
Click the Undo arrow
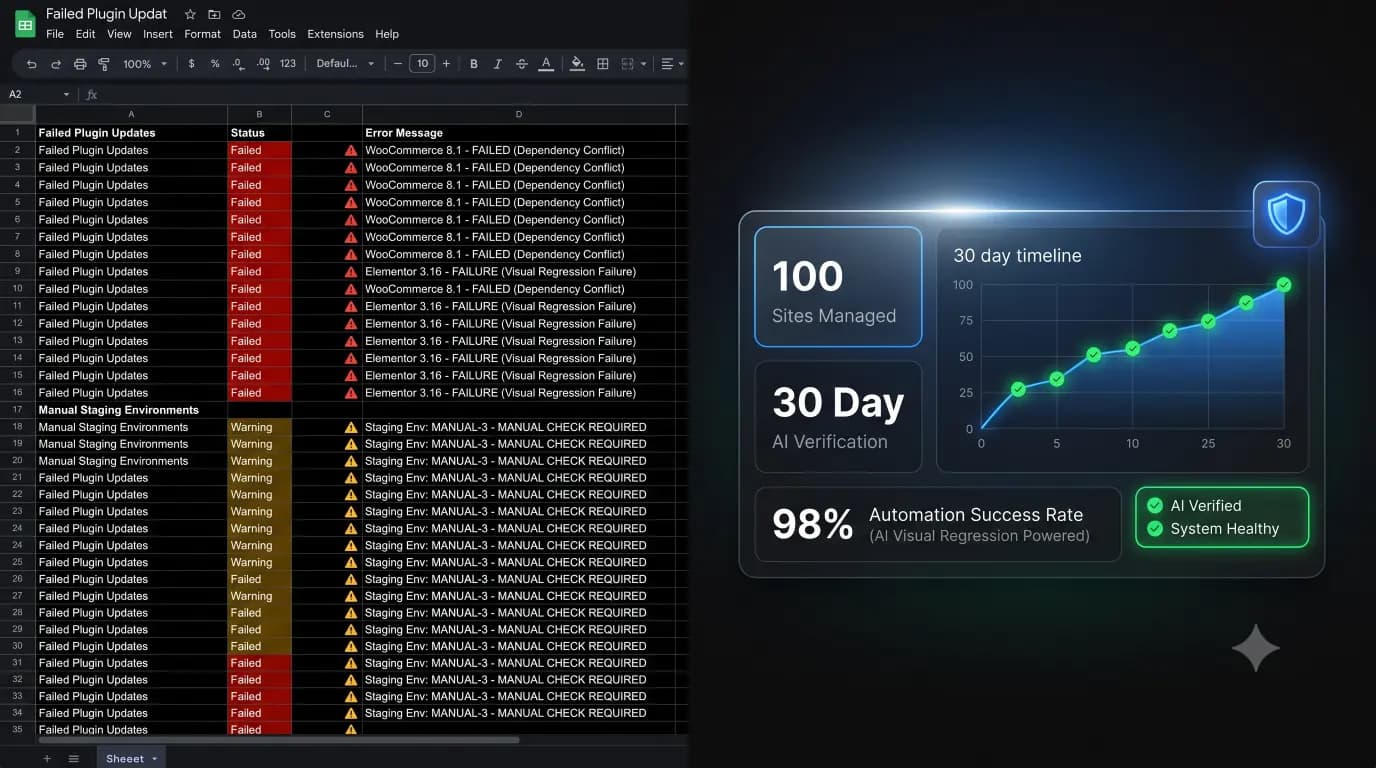coord(32,64)
